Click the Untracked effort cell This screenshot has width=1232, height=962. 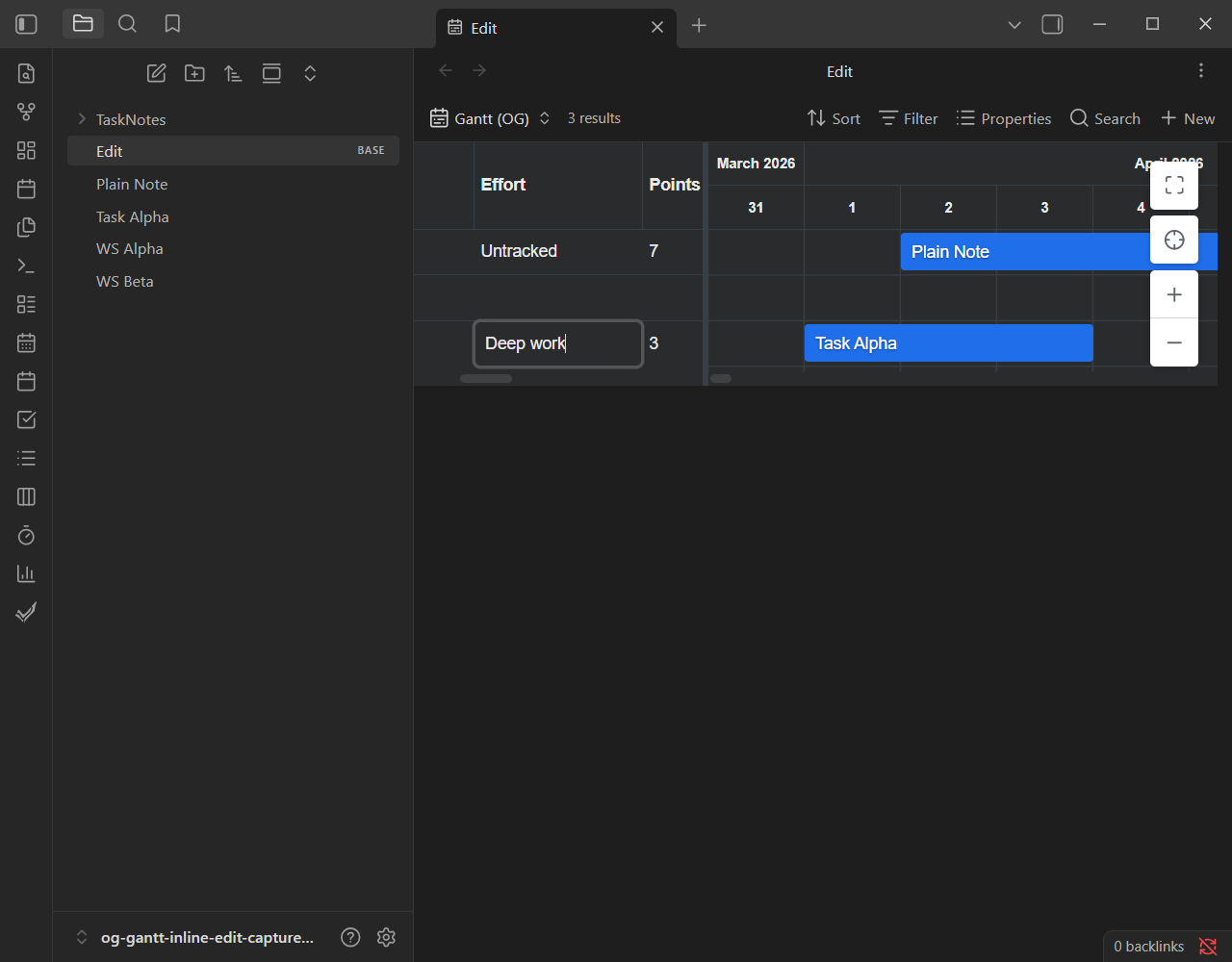coord(558,251)
